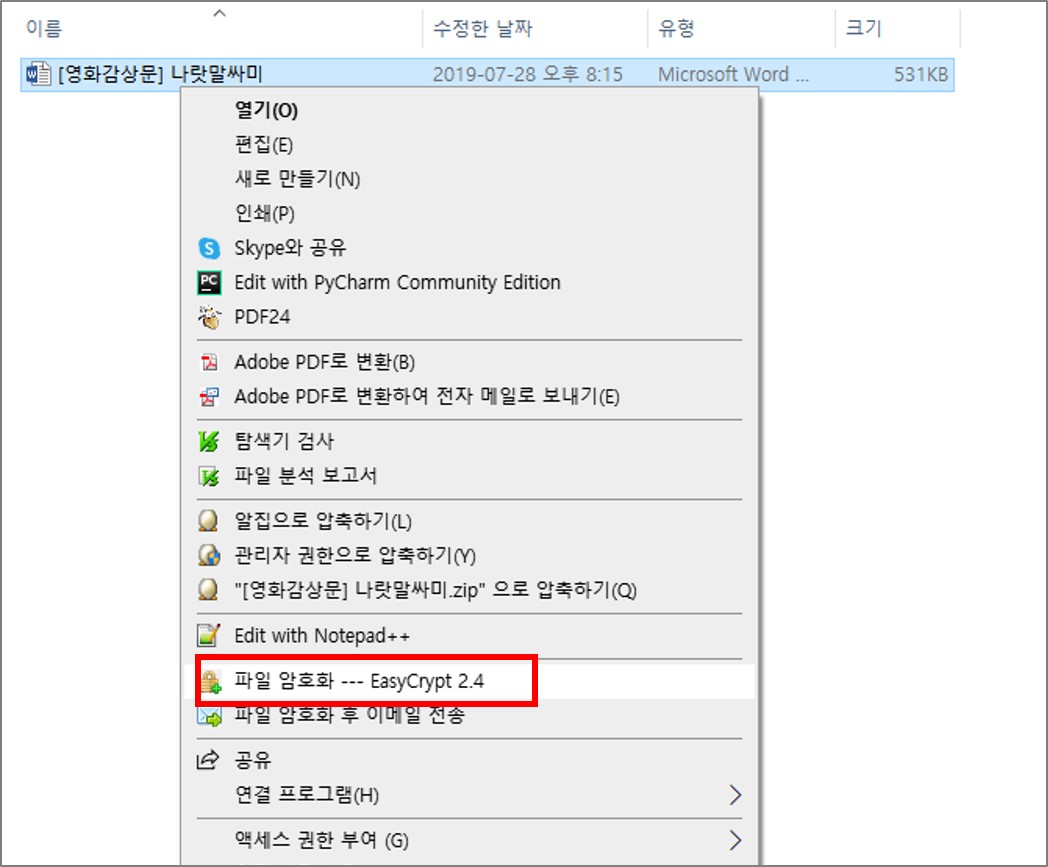Click the 탐색기 검사 green icon

click(x=209, y=441)
